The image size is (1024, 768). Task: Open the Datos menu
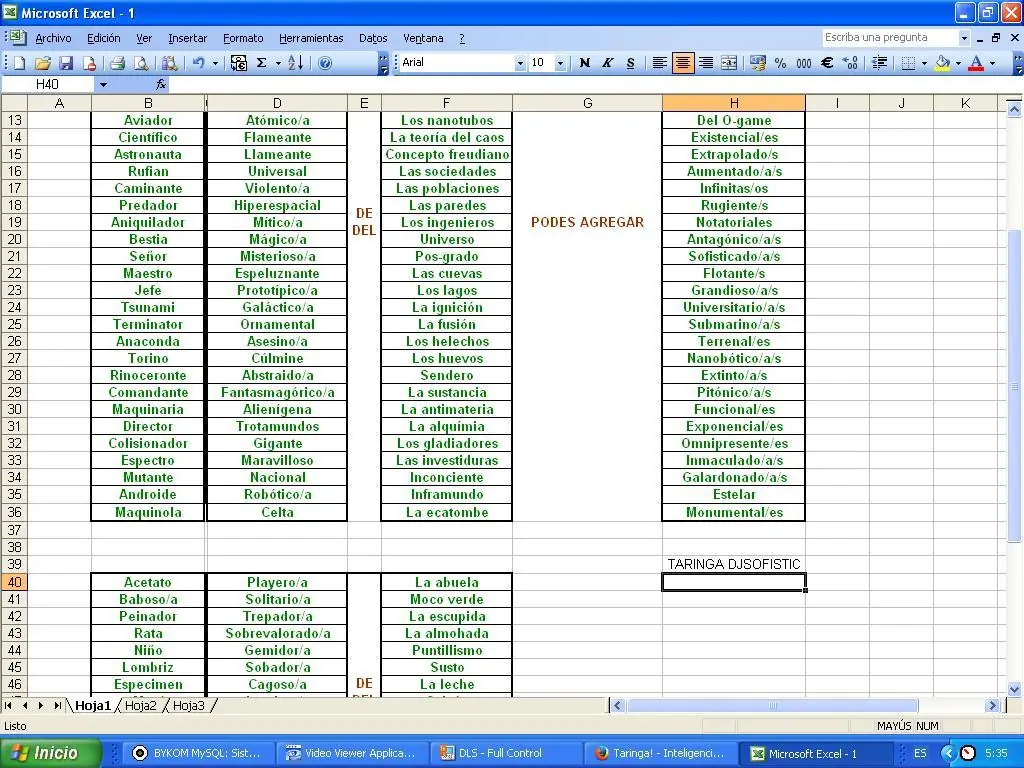373,38
